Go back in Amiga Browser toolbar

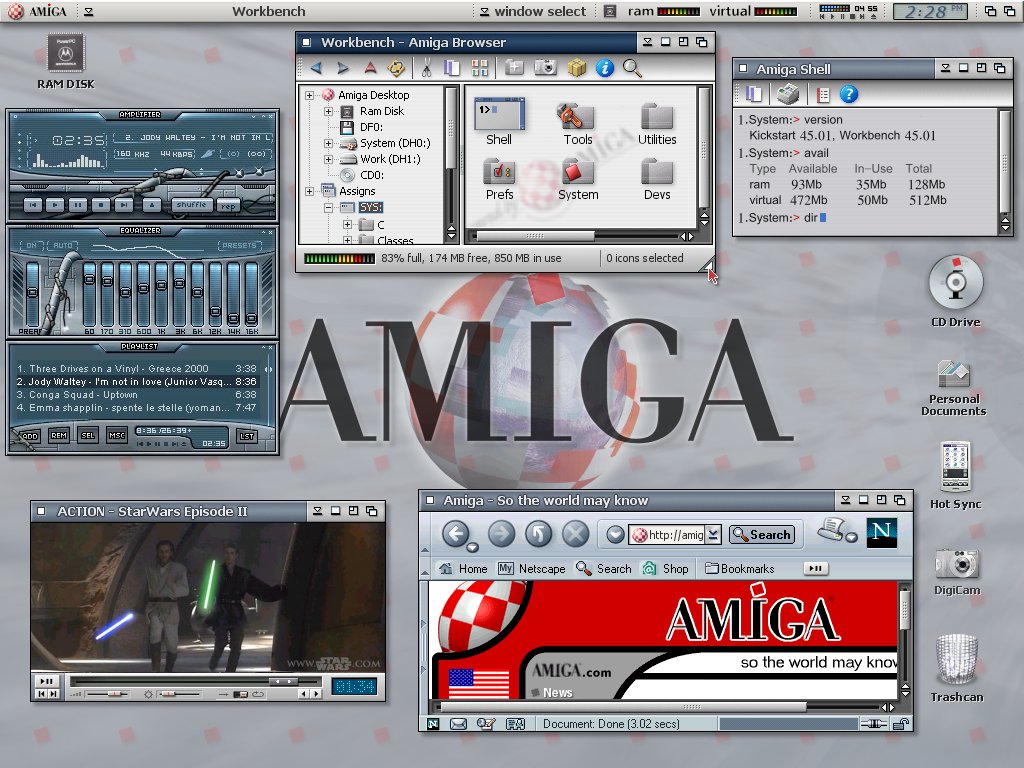coord(317,68)
